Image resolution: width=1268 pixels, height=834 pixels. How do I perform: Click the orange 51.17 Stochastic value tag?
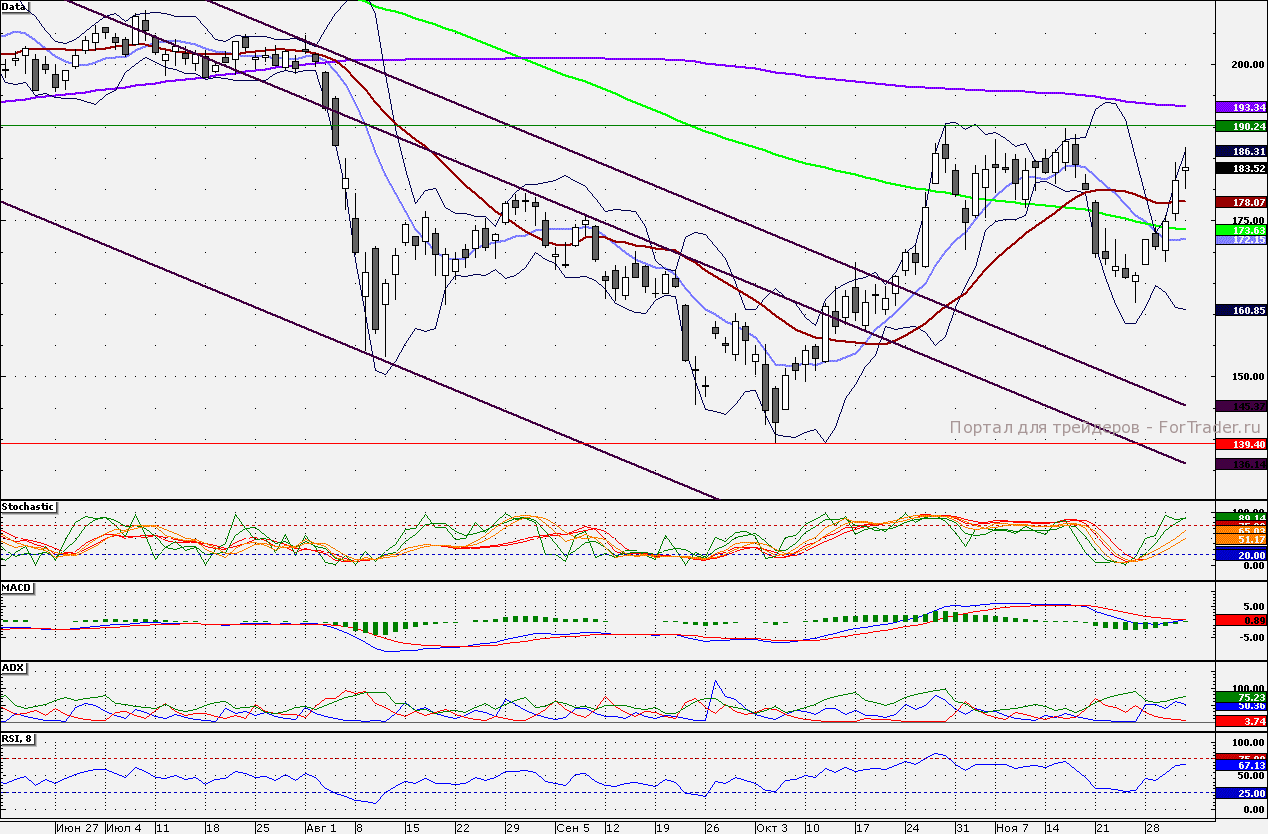[x=1241, y=539]
